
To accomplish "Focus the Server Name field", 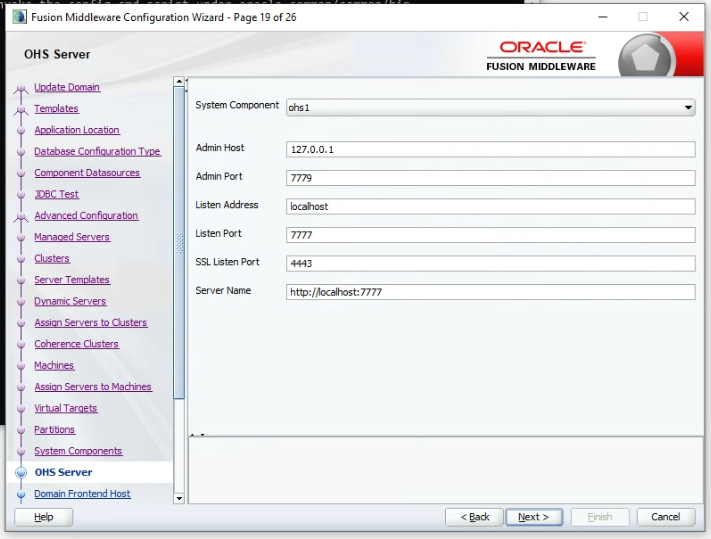I will [x=491, y=292].
